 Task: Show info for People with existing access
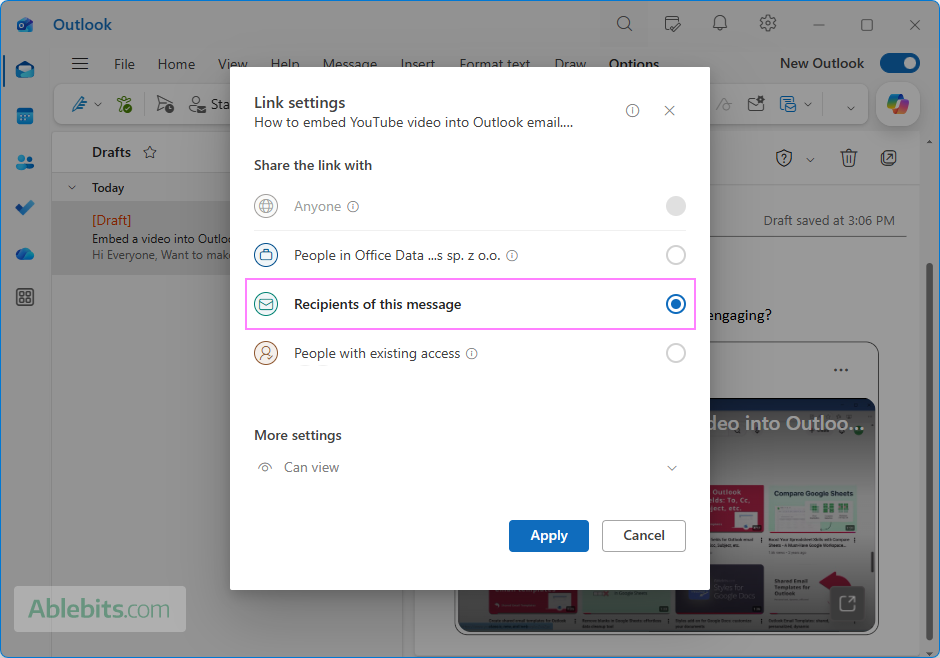click(x=472, y=354)
